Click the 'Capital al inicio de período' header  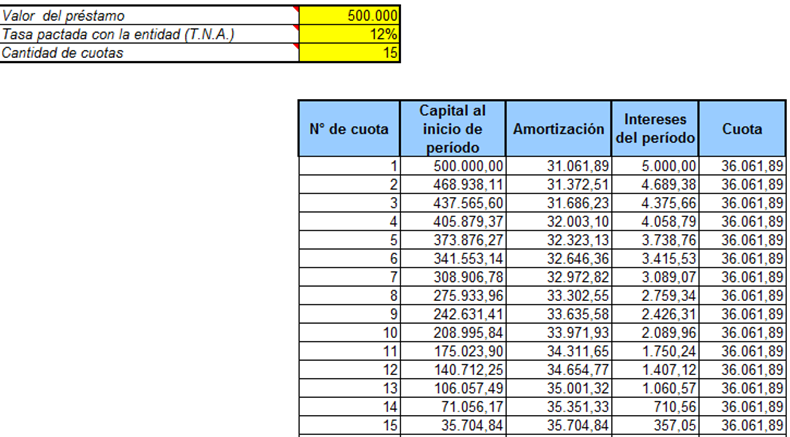pos(453,129)
